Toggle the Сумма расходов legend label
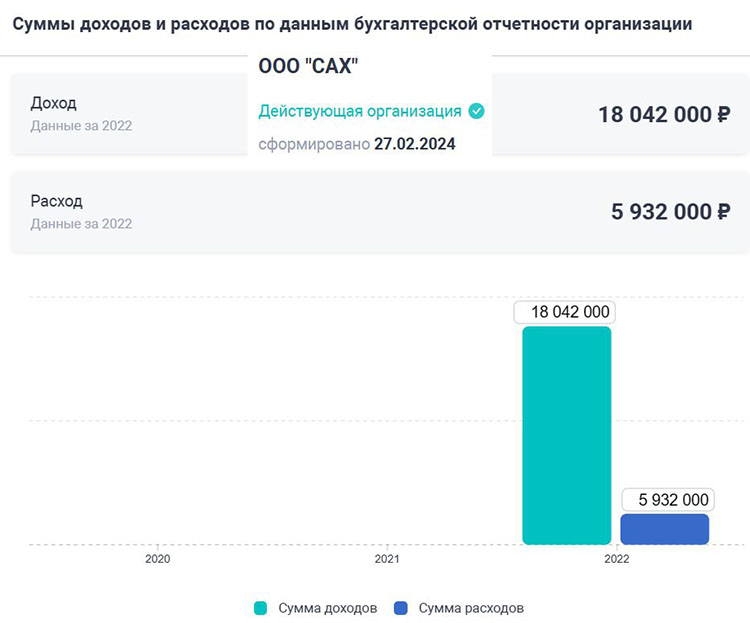Image resolution: width=750 pixels, height=623 pixels. (x=471, y=608)
